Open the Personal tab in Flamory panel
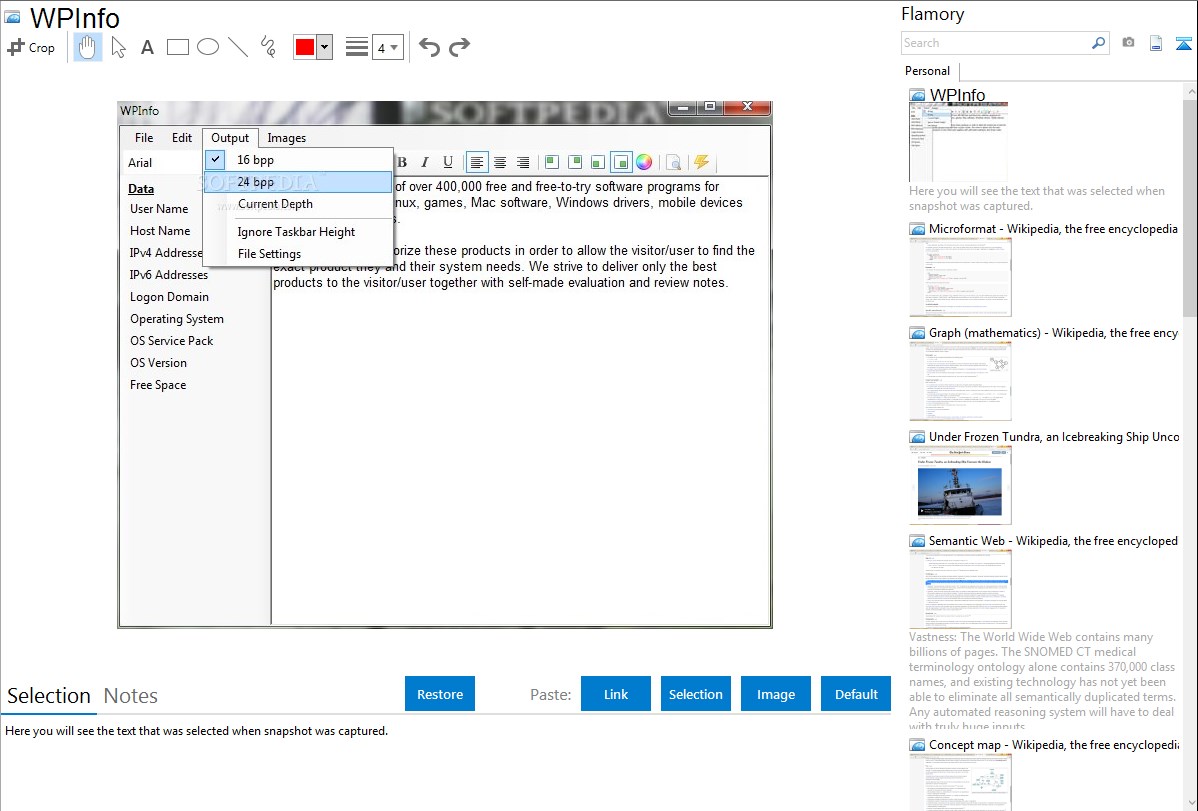The image size is (1198, 811). pyautogui.click(x=927, y=71)
